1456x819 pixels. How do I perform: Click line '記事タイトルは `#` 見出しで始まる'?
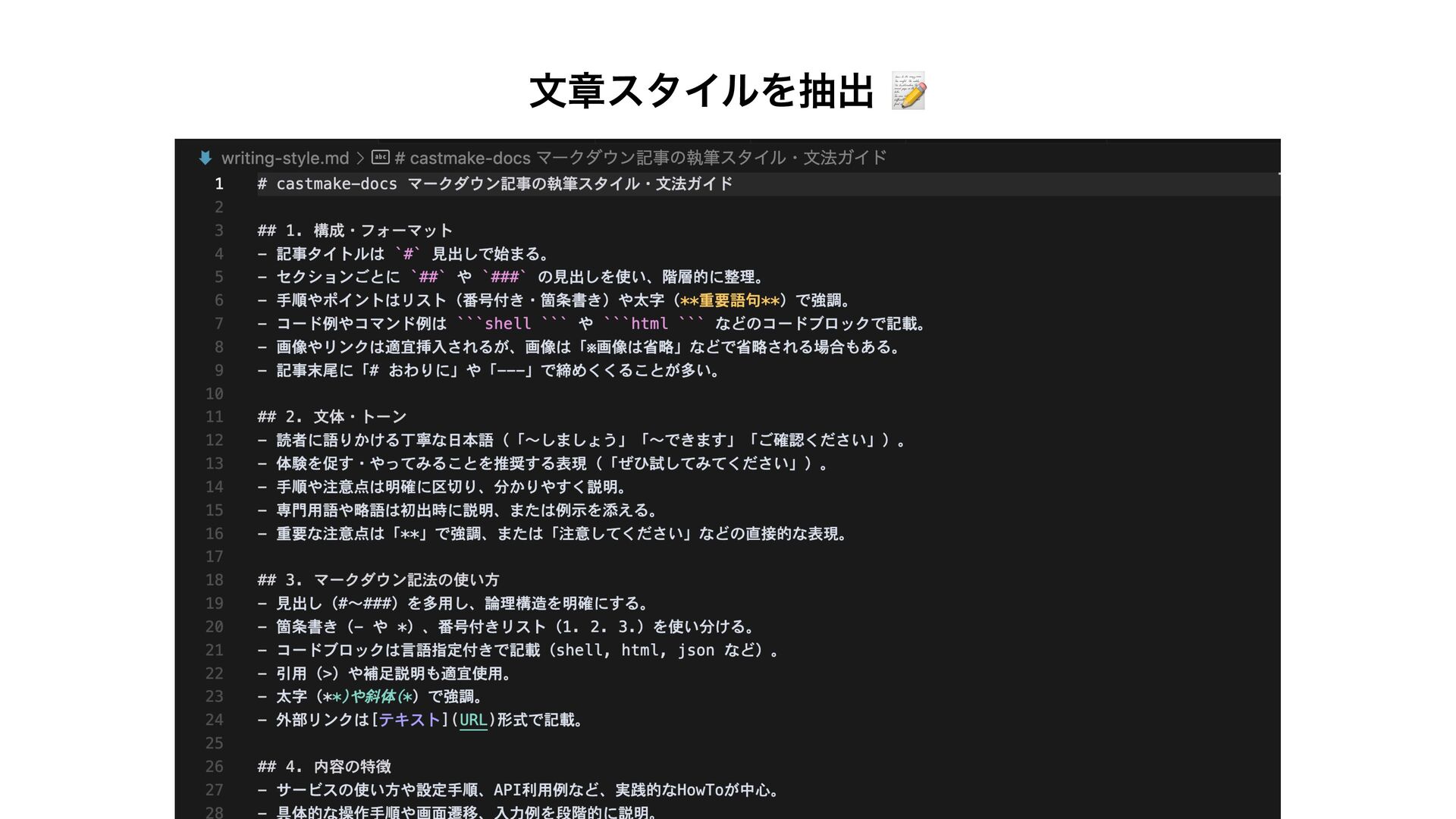coord(403,254)
